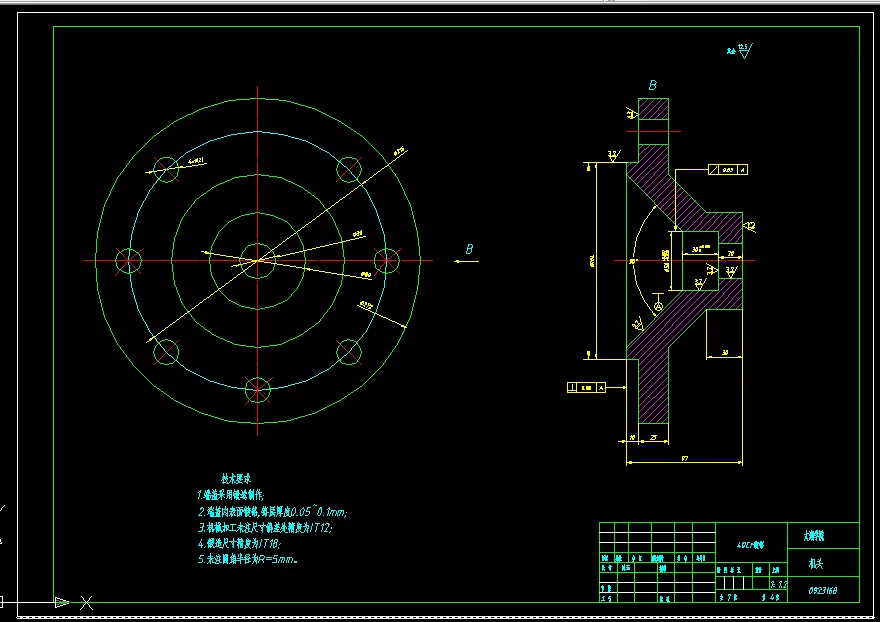Select requirement line 1 text
The height and width of the screenshot is (622, 880).
click(231, 495)
